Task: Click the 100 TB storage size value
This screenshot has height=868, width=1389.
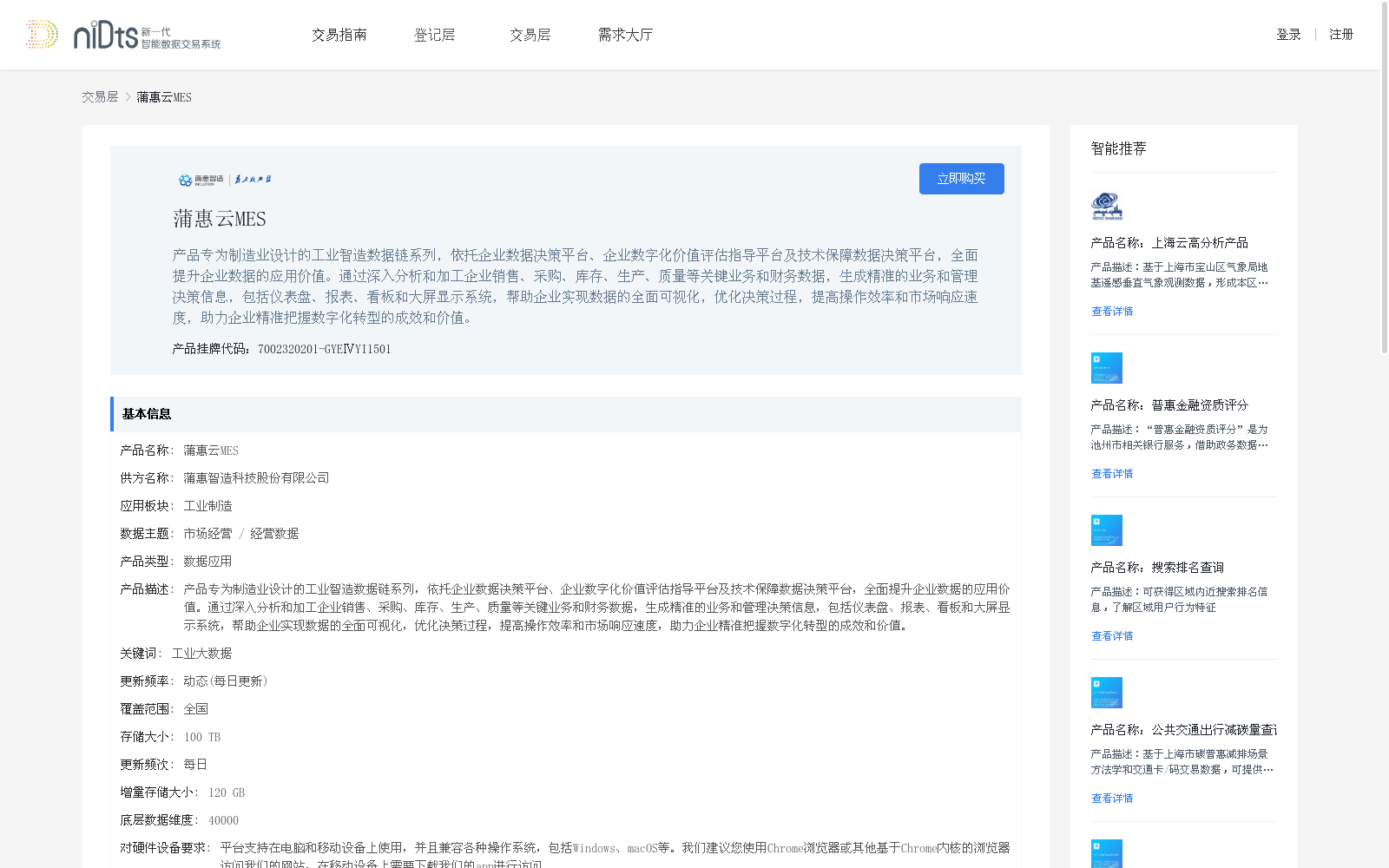Action: click(x=202, y=737)
